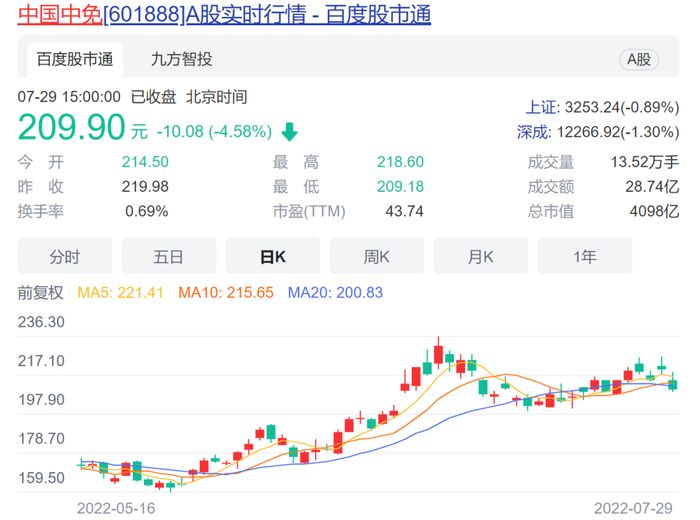The image size is (700, 520).
Task: Click the 最高 value 218.60
Action: [x=400, y=162]
